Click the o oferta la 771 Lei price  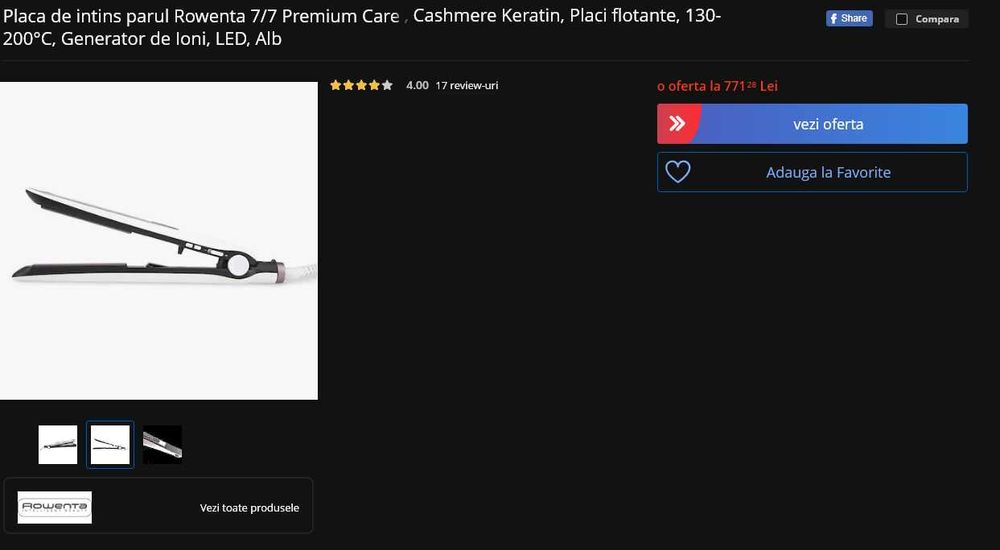(717, 85)
